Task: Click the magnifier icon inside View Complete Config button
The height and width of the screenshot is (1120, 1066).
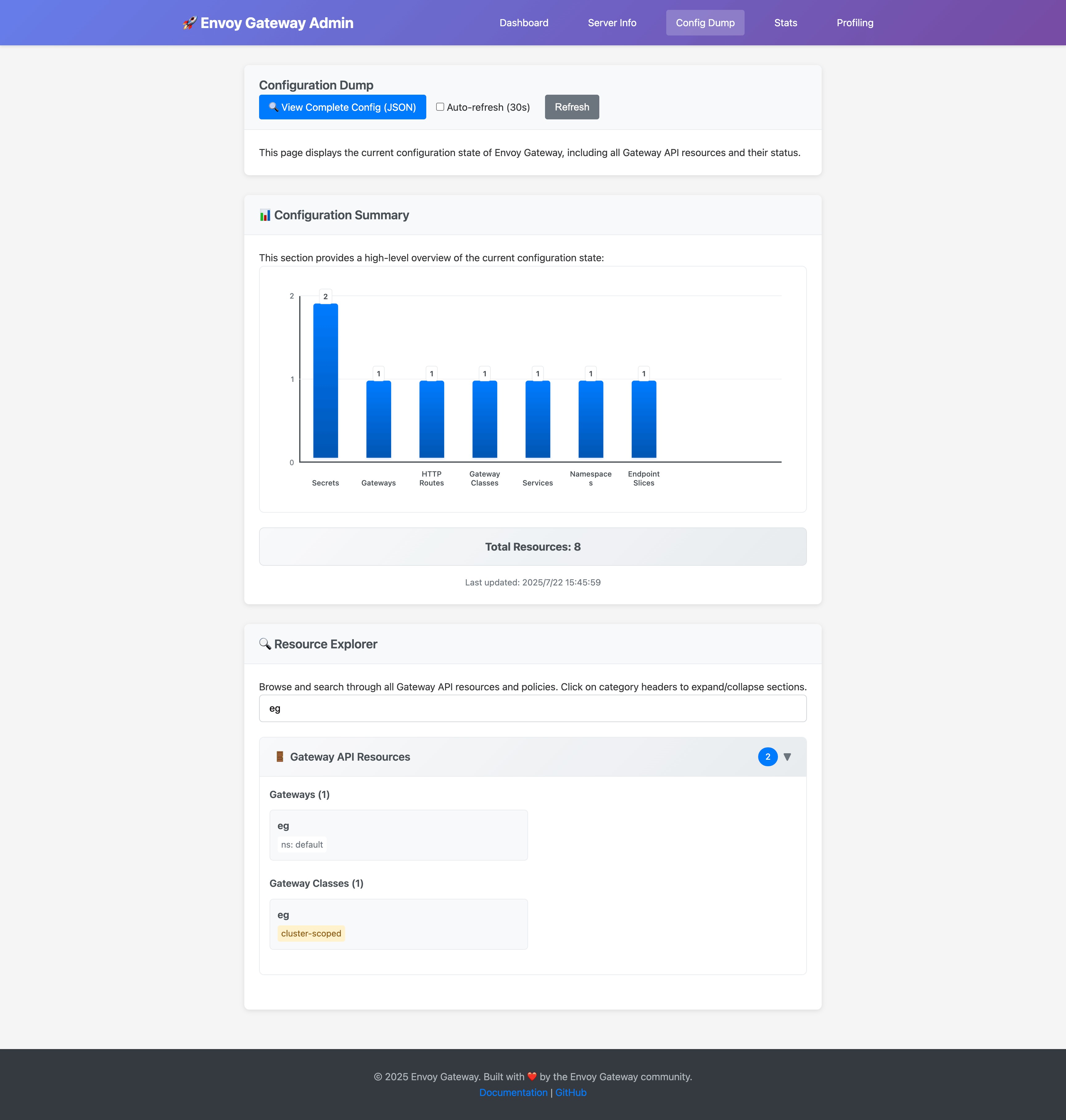Action: pyautogui.click(x=273, y=107)
